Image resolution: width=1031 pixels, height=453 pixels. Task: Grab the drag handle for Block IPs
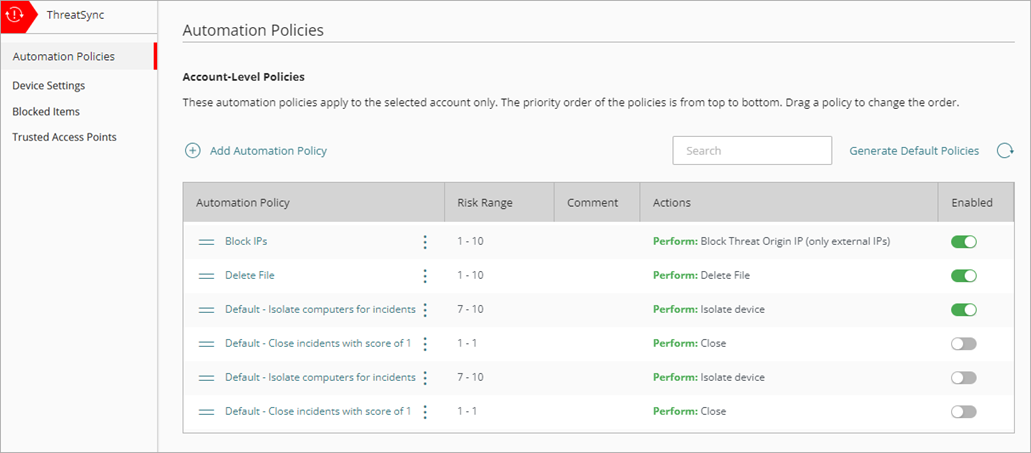206,242
